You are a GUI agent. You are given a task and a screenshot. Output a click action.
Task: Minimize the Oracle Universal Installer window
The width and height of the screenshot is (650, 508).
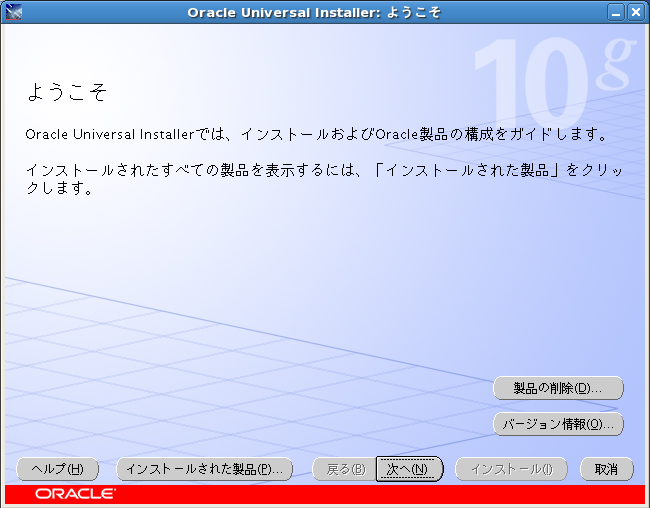tap(616, 12)
